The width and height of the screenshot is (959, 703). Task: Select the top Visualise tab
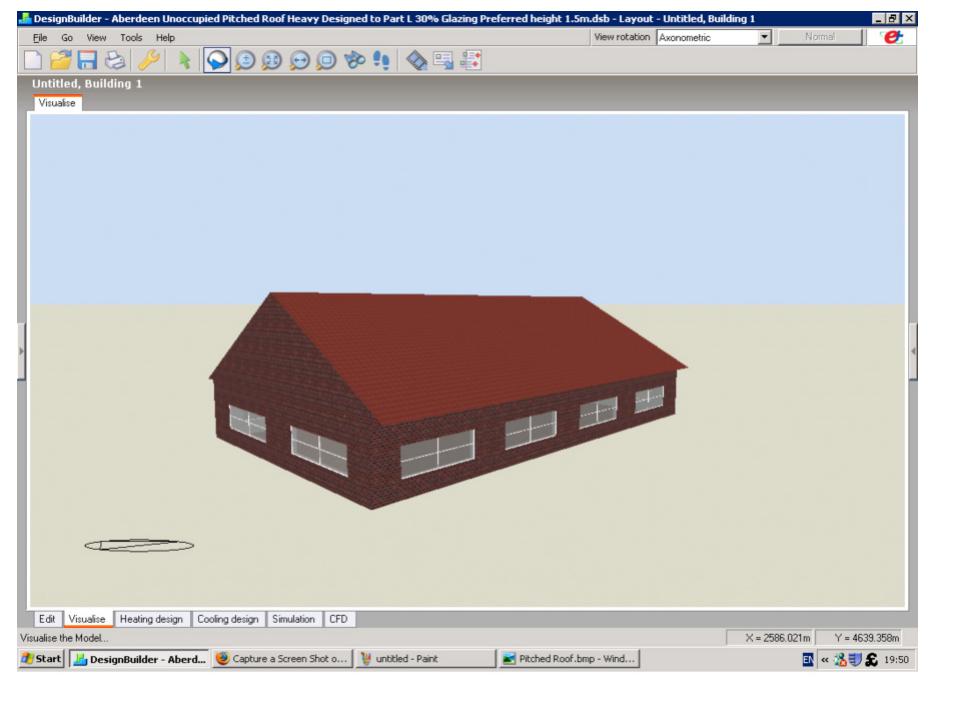57,103
